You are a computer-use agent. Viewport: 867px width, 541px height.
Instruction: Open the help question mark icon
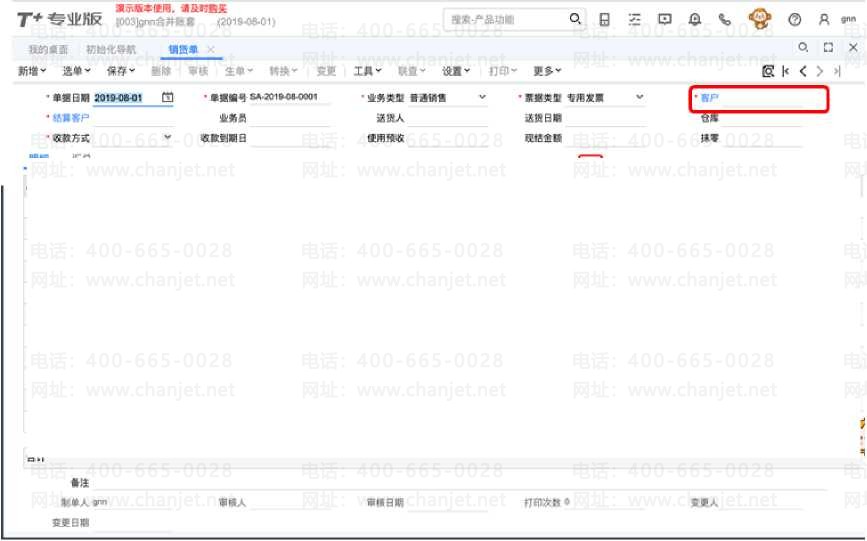coord(795,19)
